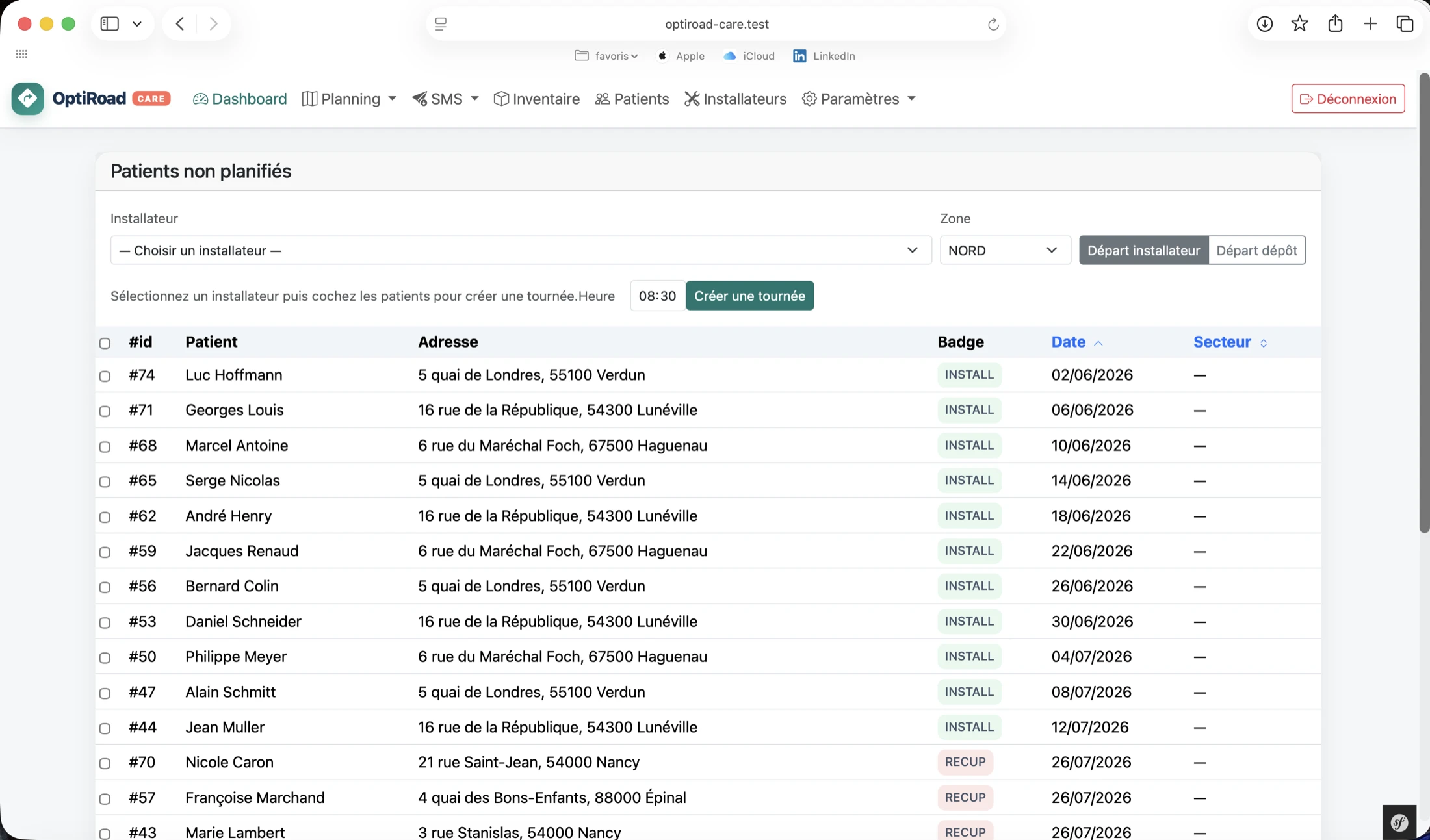Click date 30/06/2026 of Daniel Schneider
The height and width of the screenshot is (840, 1430).
point(1092,622)
